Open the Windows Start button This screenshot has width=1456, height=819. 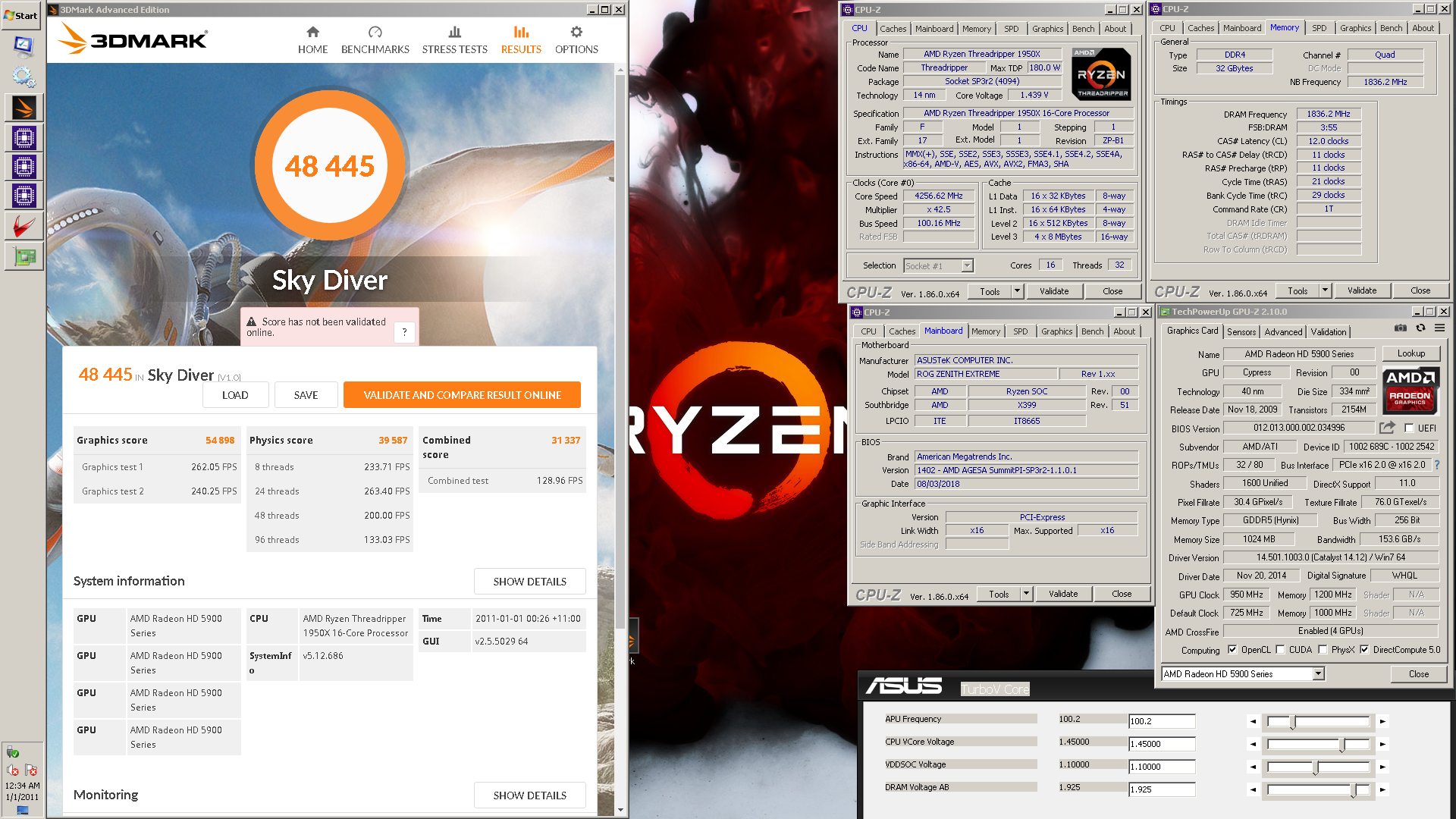point(21,15)
